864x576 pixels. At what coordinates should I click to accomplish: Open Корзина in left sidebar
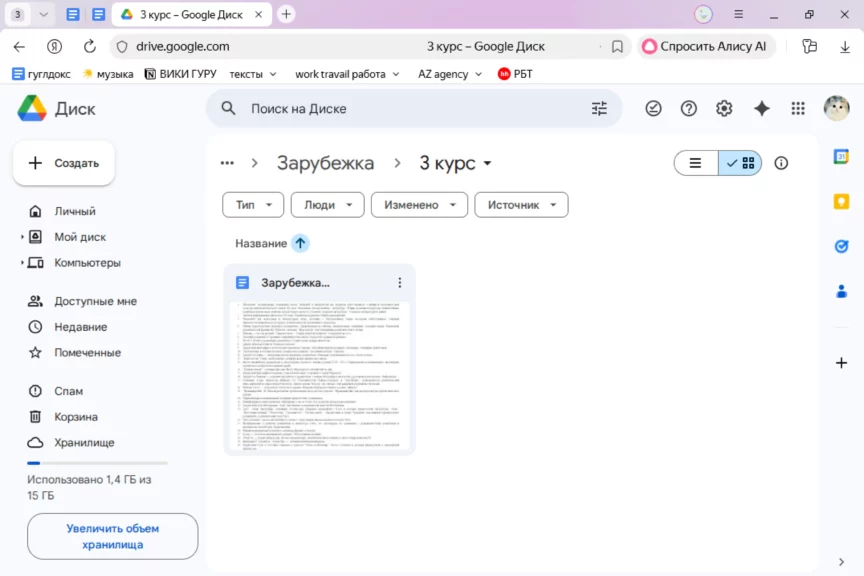click(76, 417)
